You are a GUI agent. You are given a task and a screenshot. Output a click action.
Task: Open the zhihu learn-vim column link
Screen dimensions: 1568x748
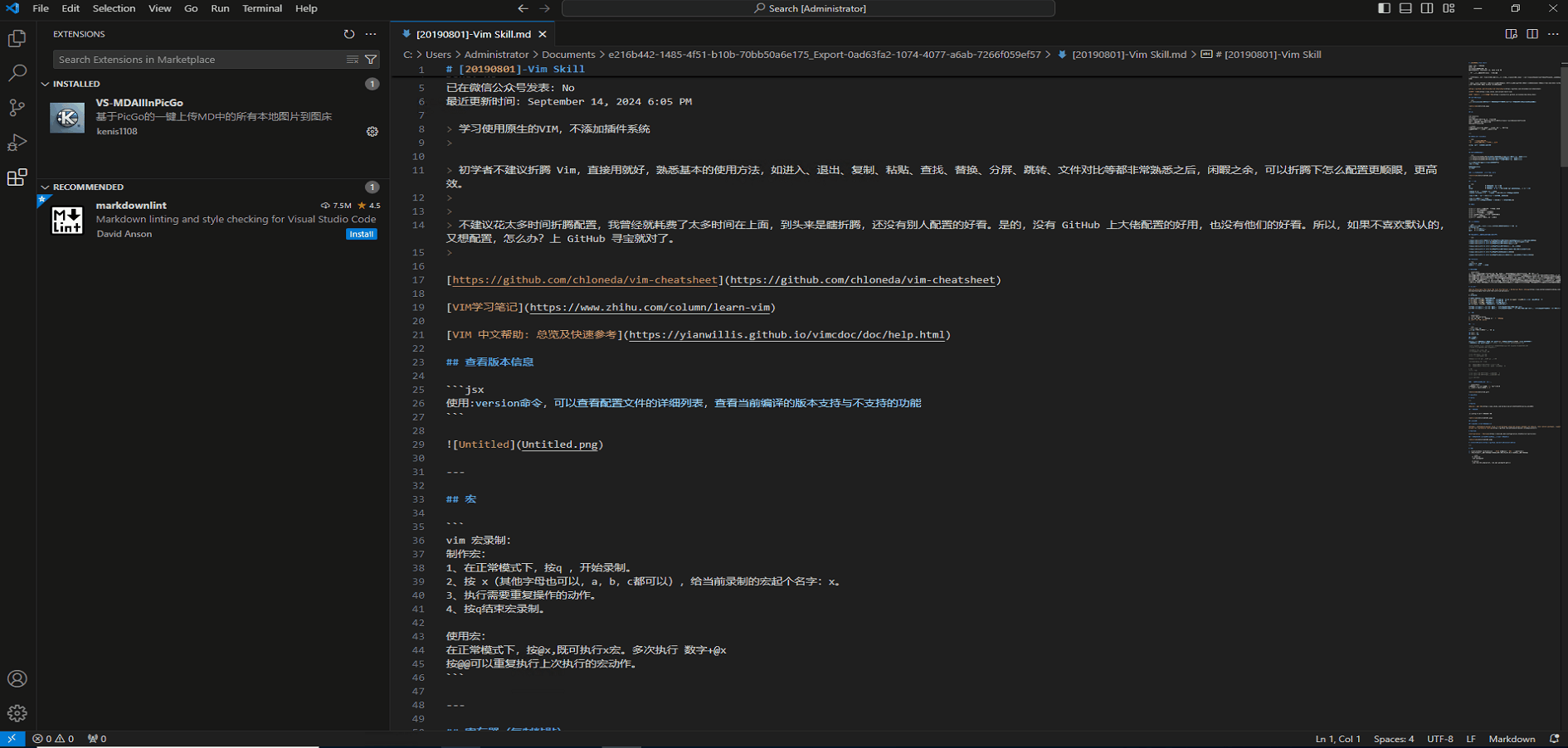650,307
